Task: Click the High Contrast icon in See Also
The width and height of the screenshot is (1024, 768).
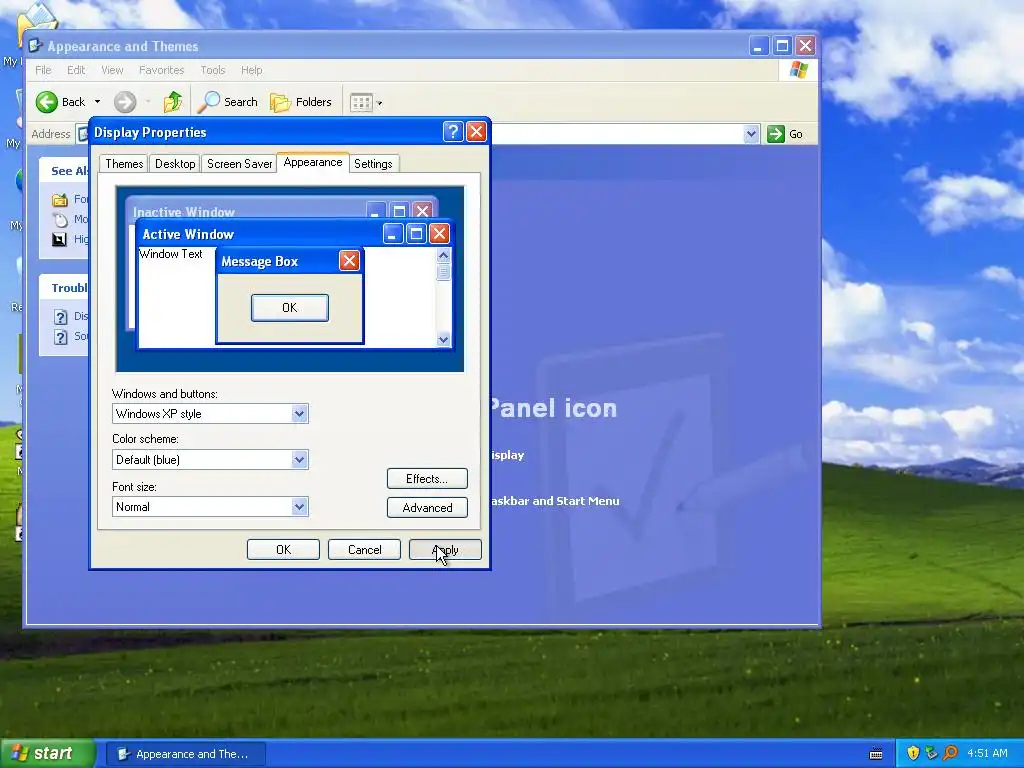Action: point(59,240)
